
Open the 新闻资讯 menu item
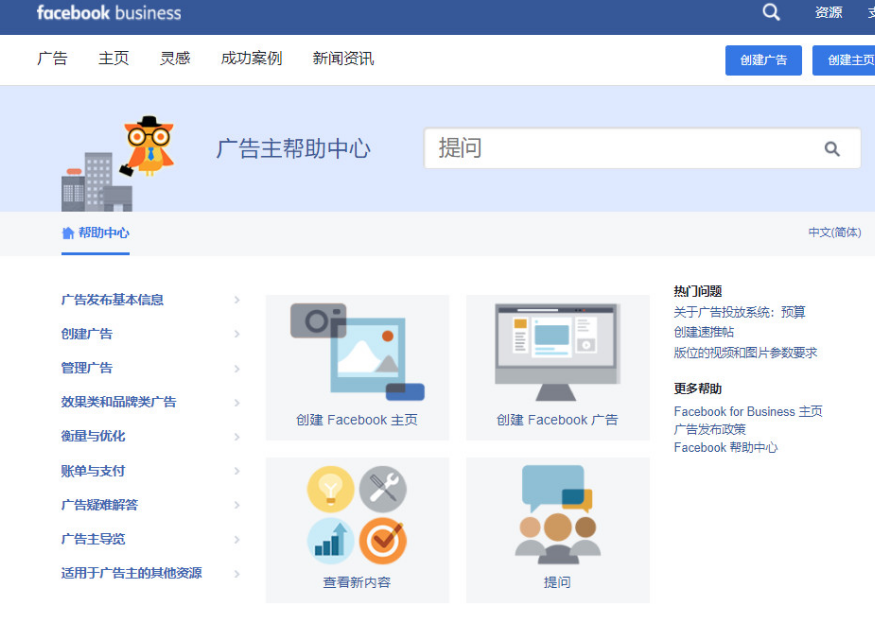tap(343, 58)
